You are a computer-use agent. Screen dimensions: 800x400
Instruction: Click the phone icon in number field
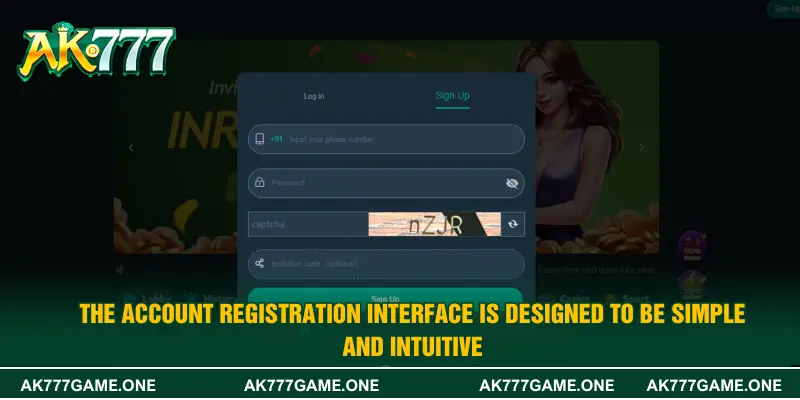pyautogui.click(x=259, y=139)
